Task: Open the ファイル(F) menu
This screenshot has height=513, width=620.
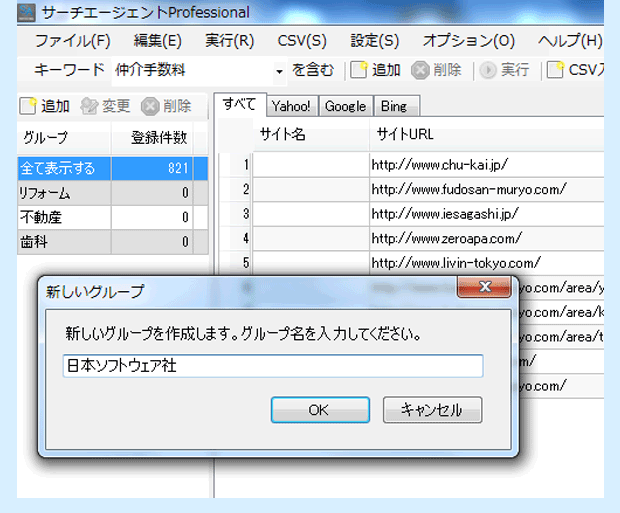Action: [72, 40]
